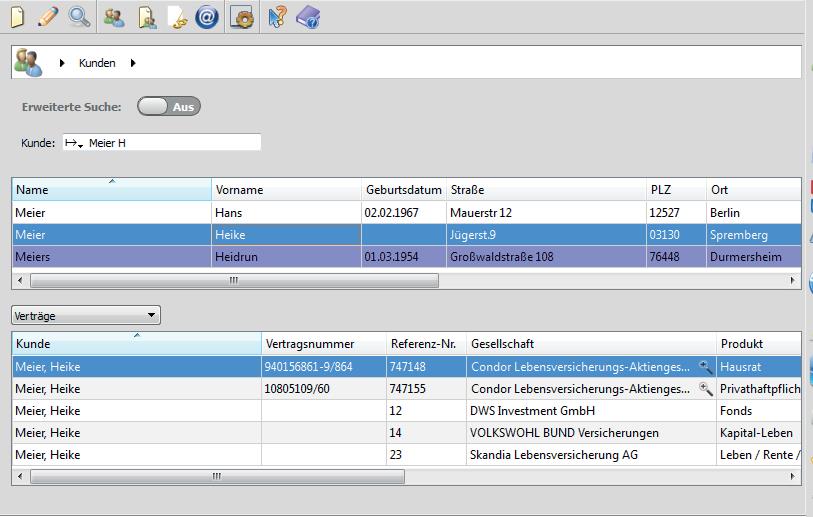Screen dimensions: 813x517
Task: Click the Hausrat product cell
Action: click(x=759, y=367)
